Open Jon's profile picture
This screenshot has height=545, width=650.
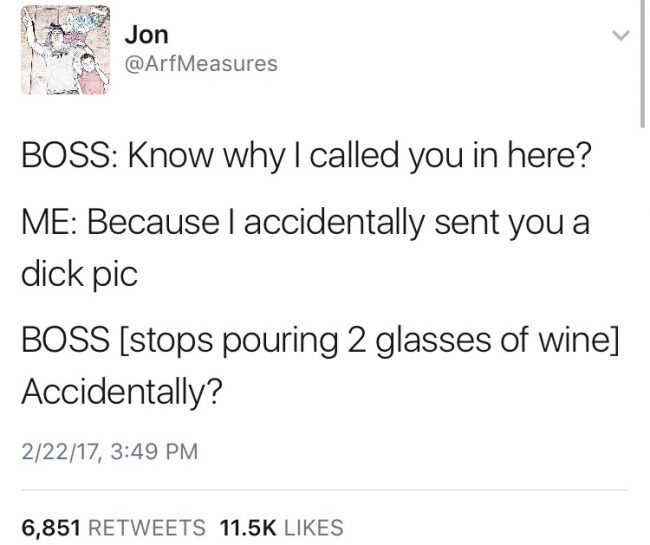[65, 50]
